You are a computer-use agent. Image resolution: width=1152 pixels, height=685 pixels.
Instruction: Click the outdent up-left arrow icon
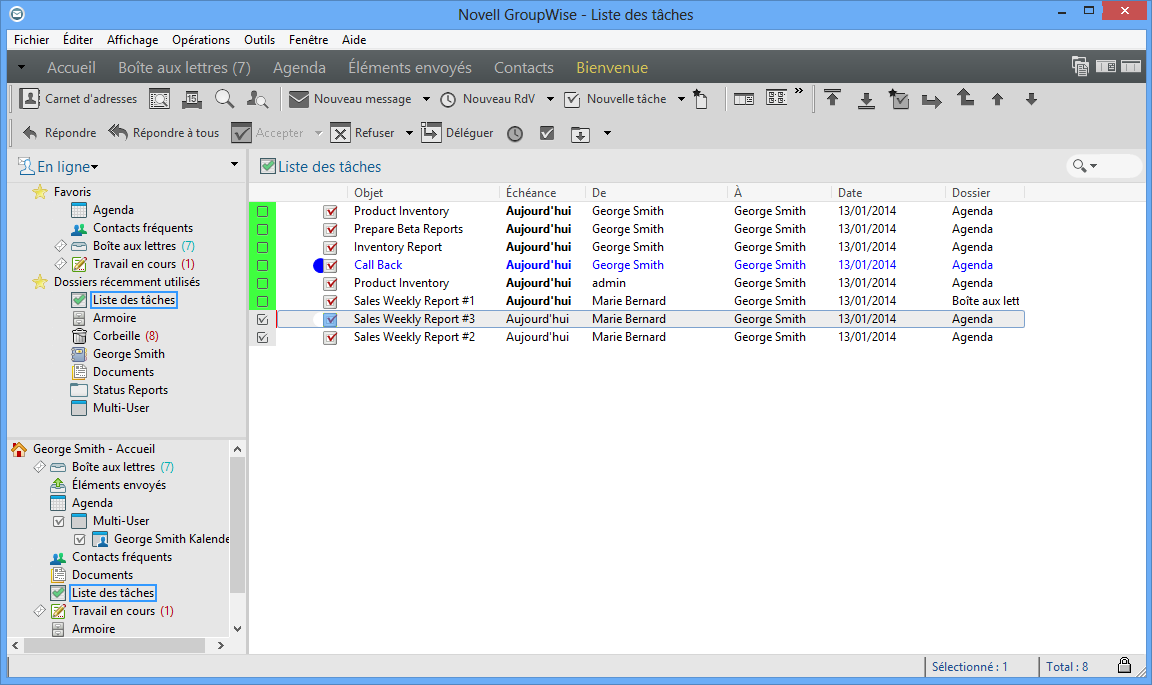tap(965, 98)
